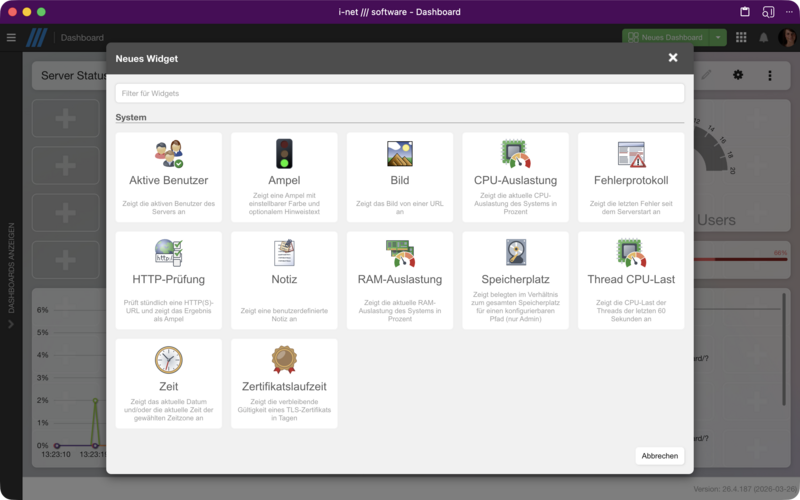Click the Notiz description text
Image resolution: width=800 pixels, height=500 pixels.
click(284, 315)
